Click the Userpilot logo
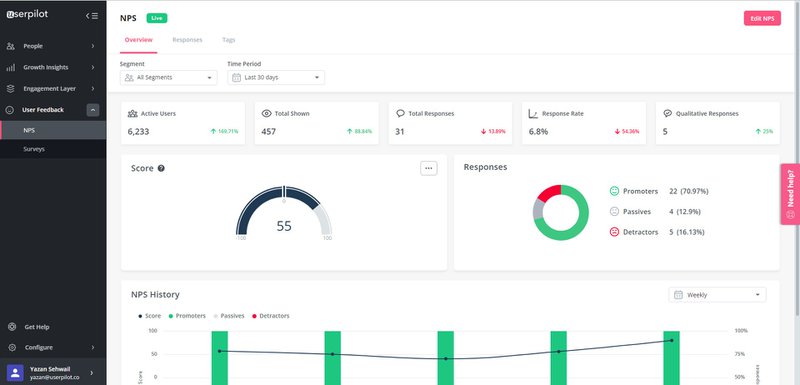 (27, 15)
